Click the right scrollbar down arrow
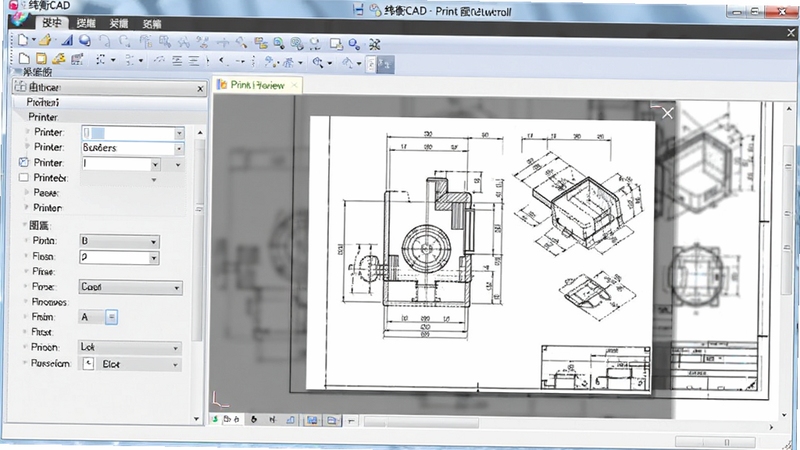800x450 pixels. [x=784, y=416]
